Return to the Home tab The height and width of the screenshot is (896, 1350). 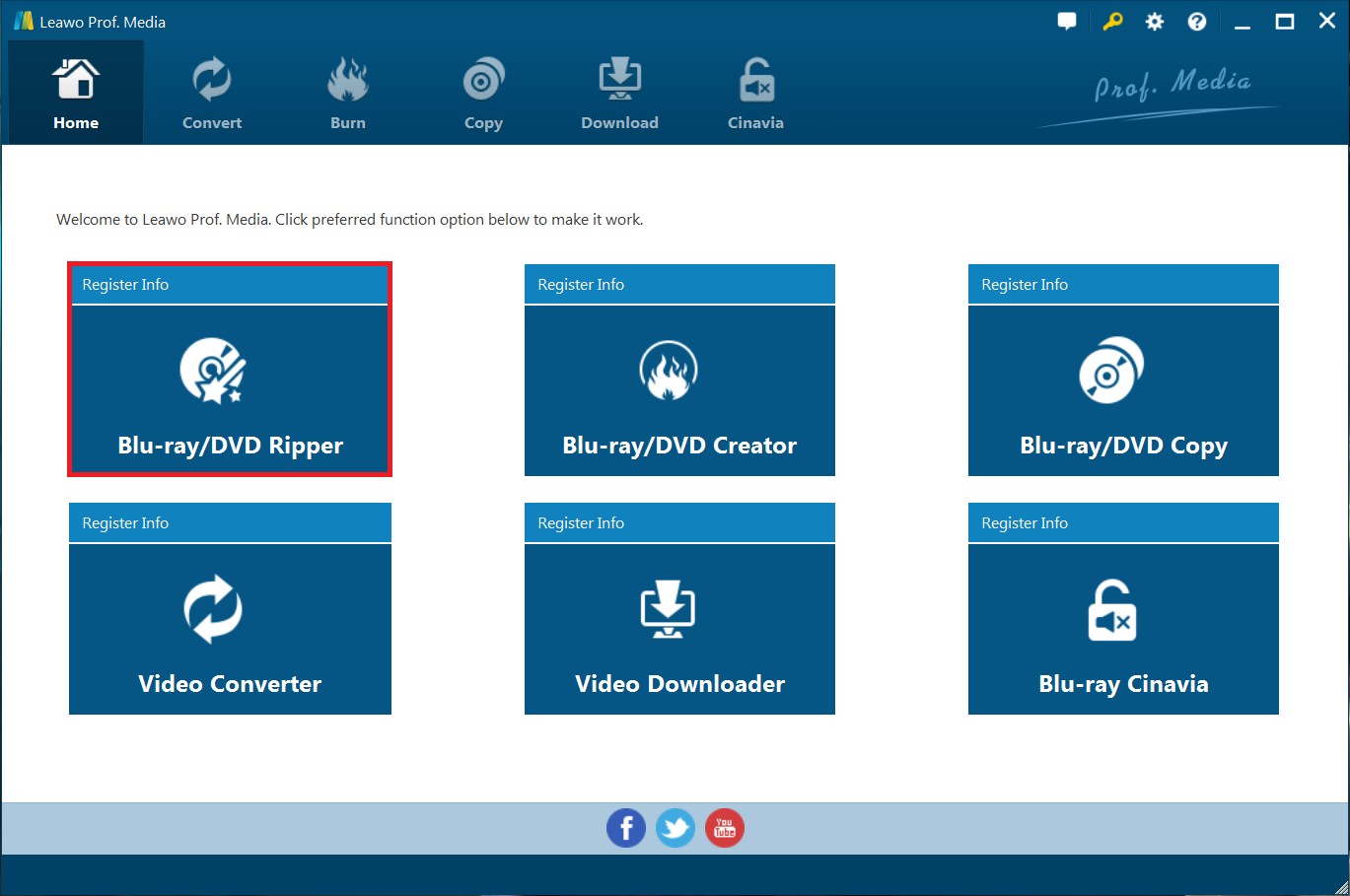click(x=75, y=92)
